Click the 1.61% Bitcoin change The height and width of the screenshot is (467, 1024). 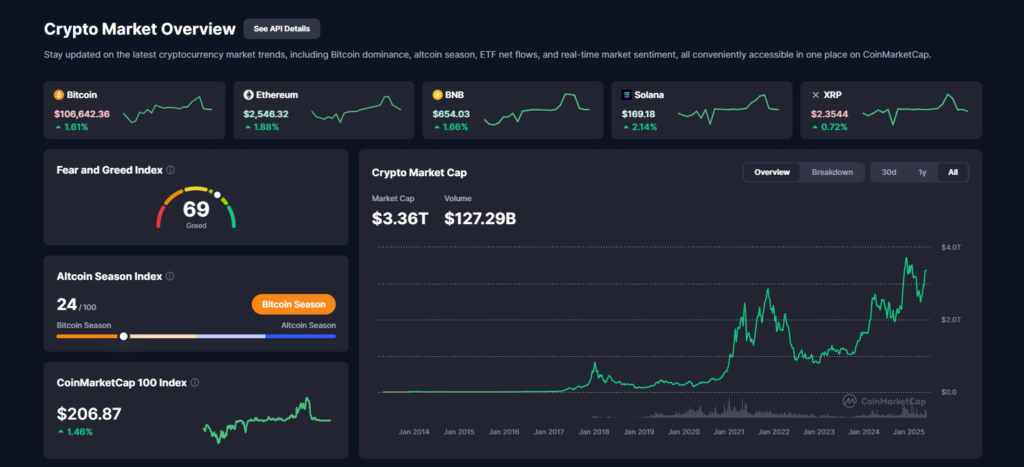(x=71, y=127)
